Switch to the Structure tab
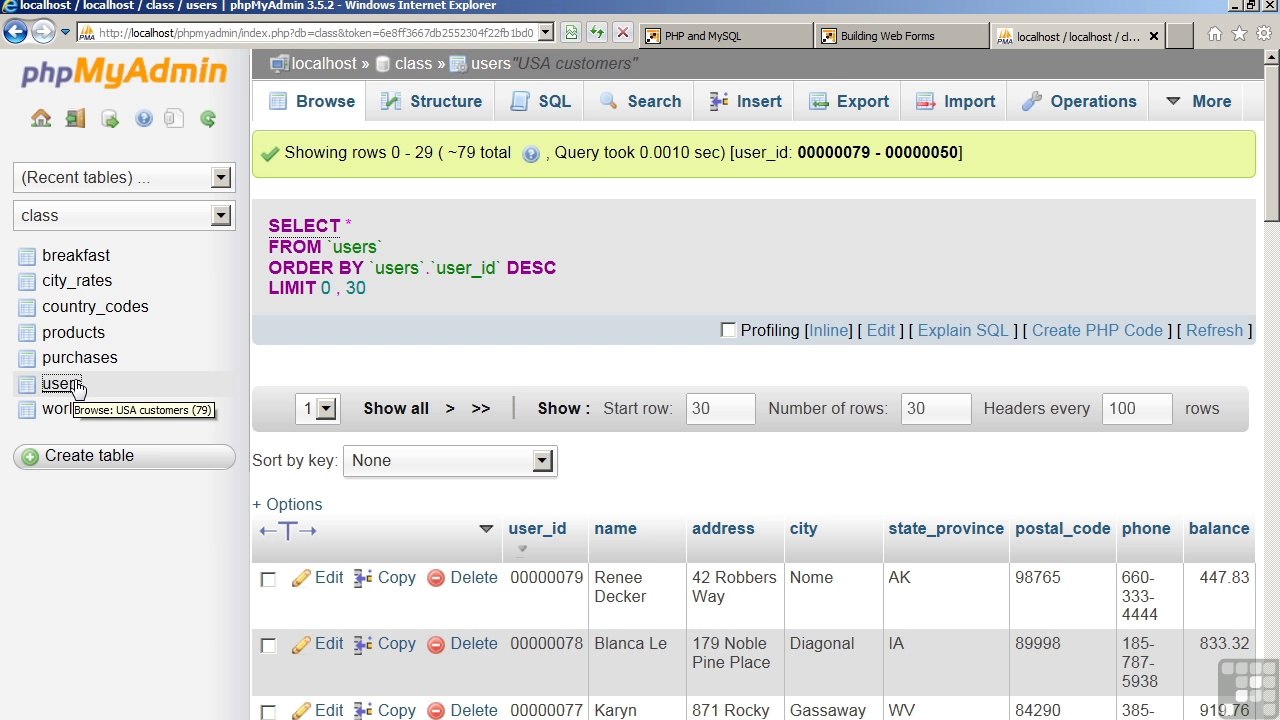This screenshot has height=720, width=1280. (x=432, y=101)
